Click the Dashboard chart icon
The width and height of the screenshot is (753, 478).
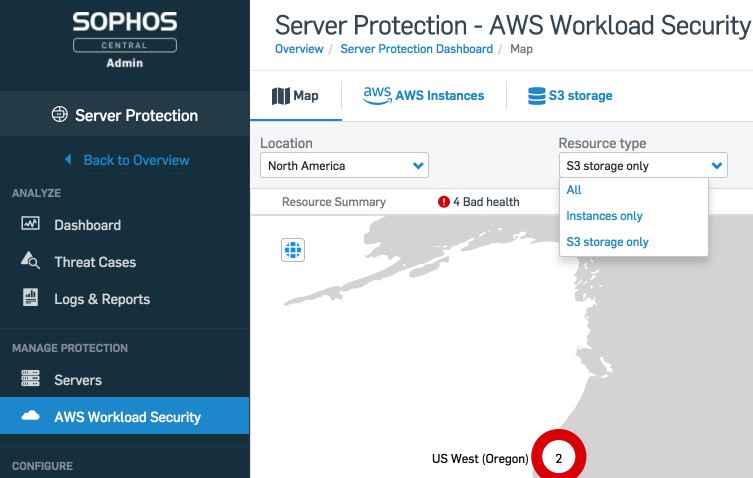coord(30,223)
